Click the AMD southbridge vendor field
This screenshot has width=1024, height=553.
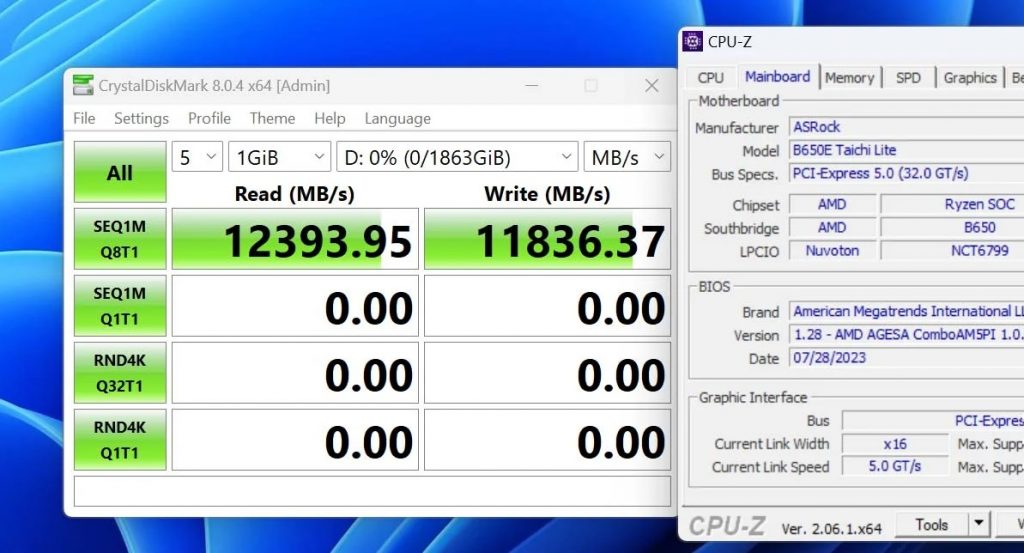point(833,227)
